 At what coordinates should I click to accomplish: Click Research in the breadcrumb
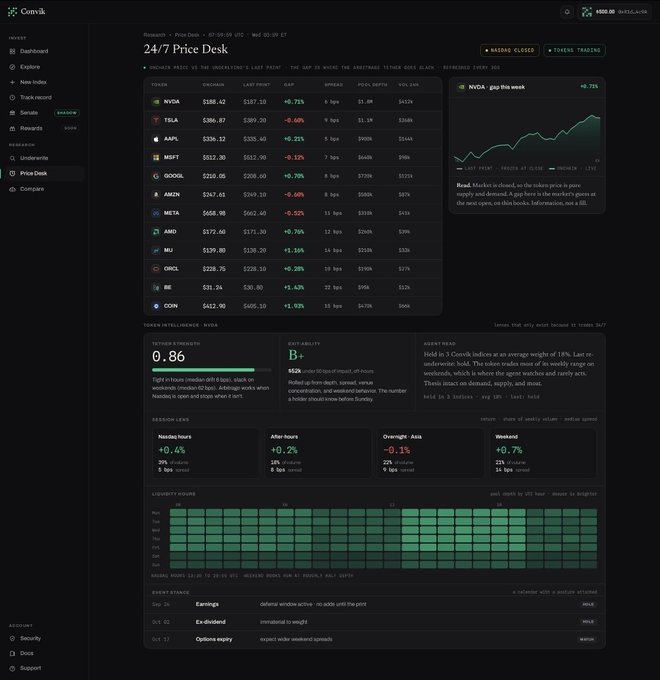[154, 35]
